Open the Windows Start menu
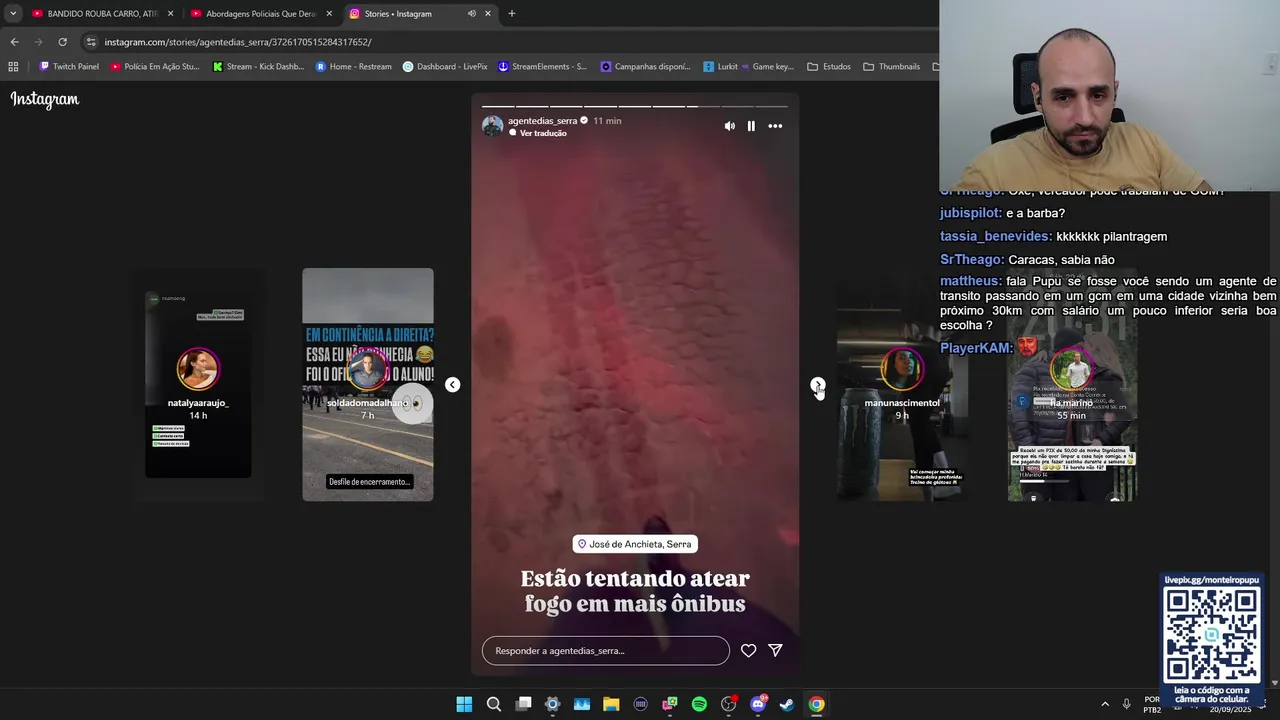 pos(464,704)
